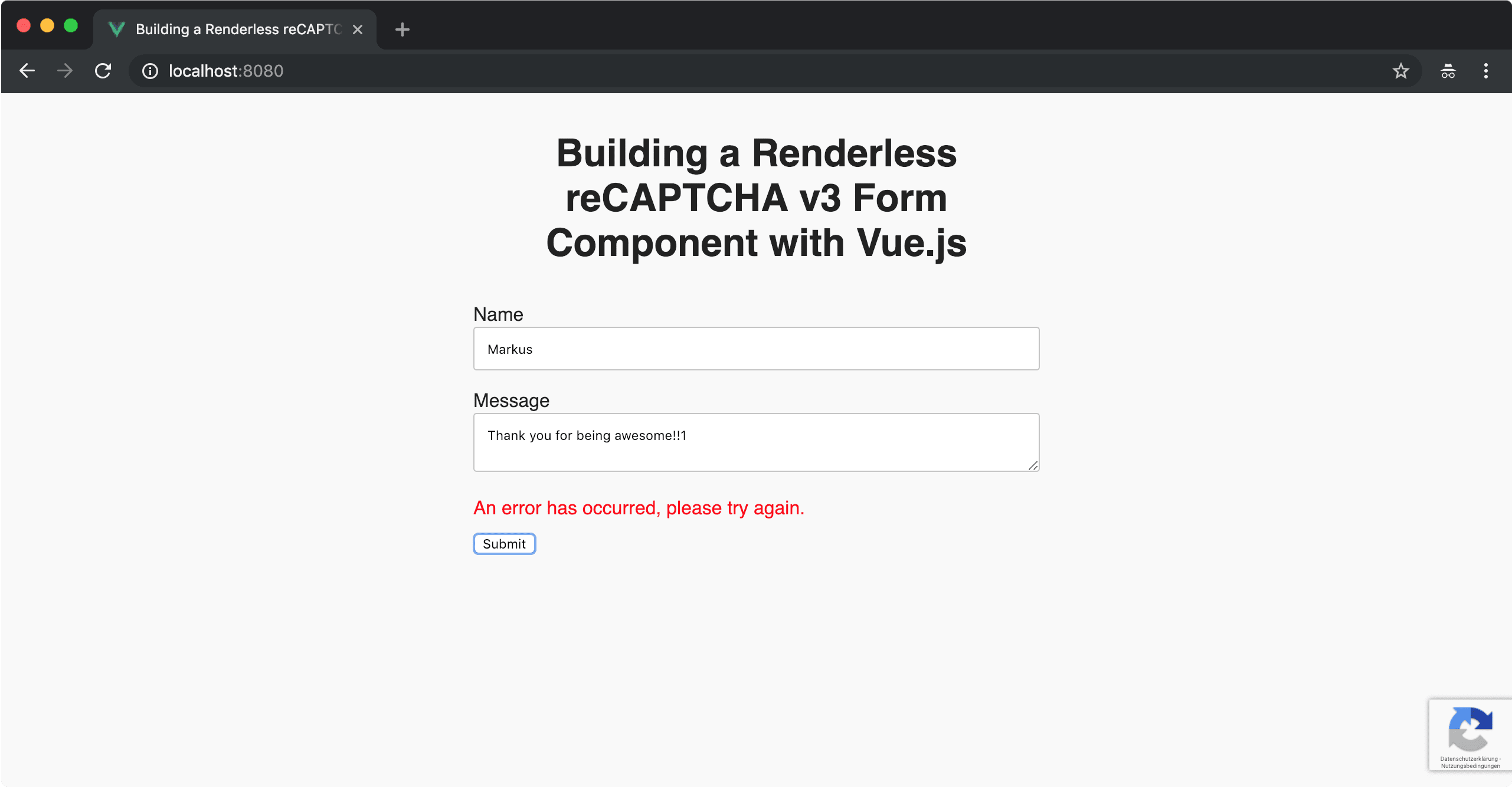Click the browser forward arrow
Image resolution: width=1512 pixels, height=788 pixels.
65,71
